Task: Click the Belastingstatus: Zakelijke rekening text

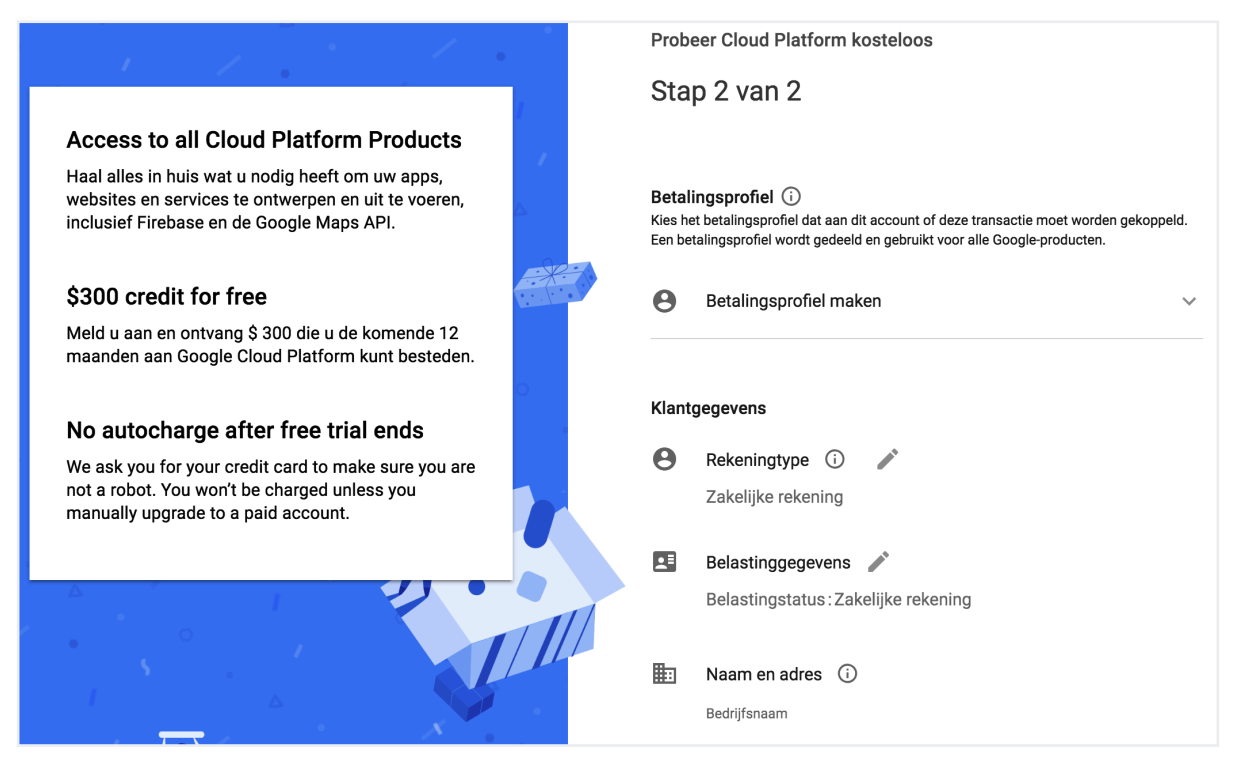Action: click(x=838, y=600)
